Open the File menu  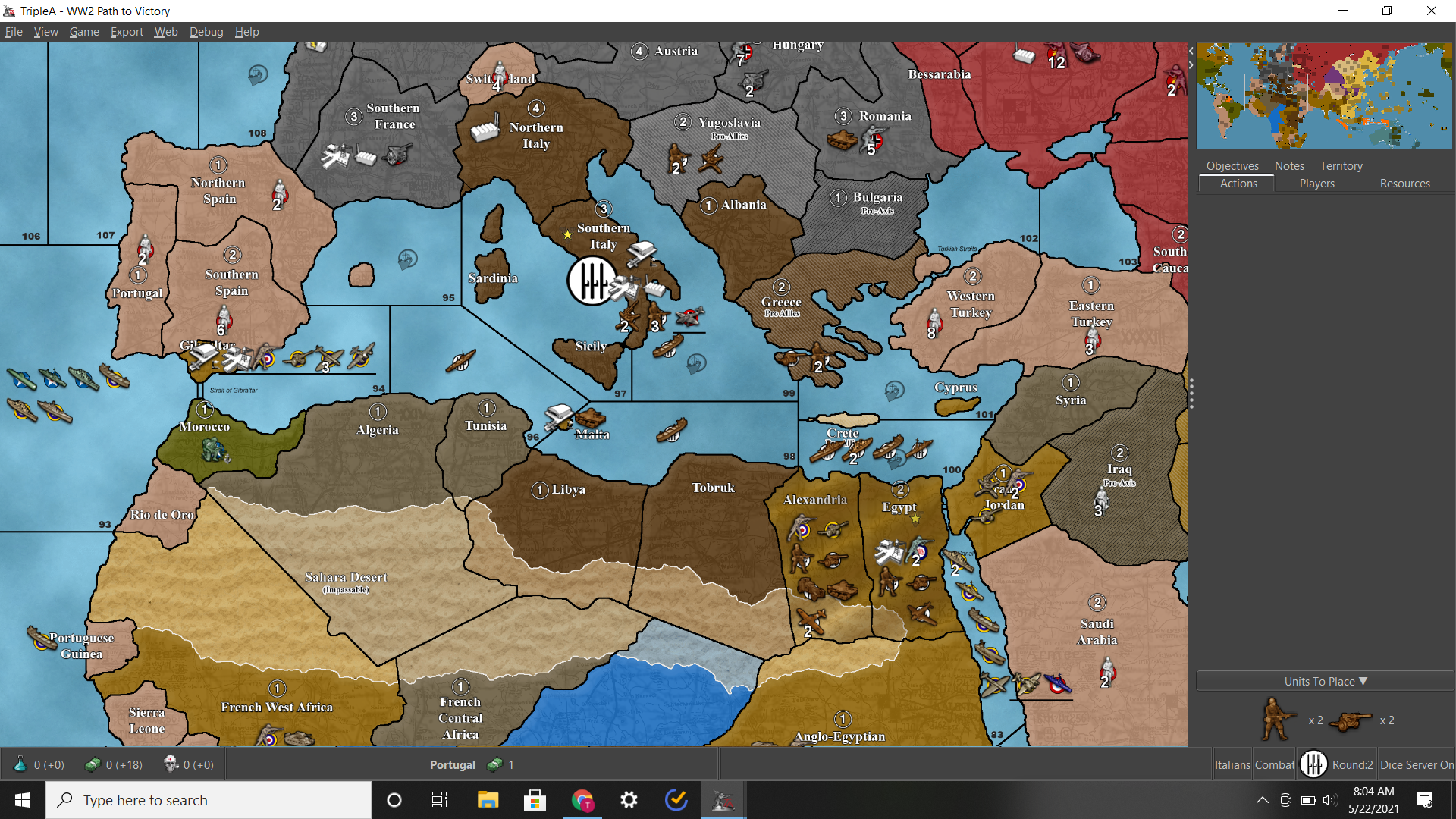click(14, 31)
